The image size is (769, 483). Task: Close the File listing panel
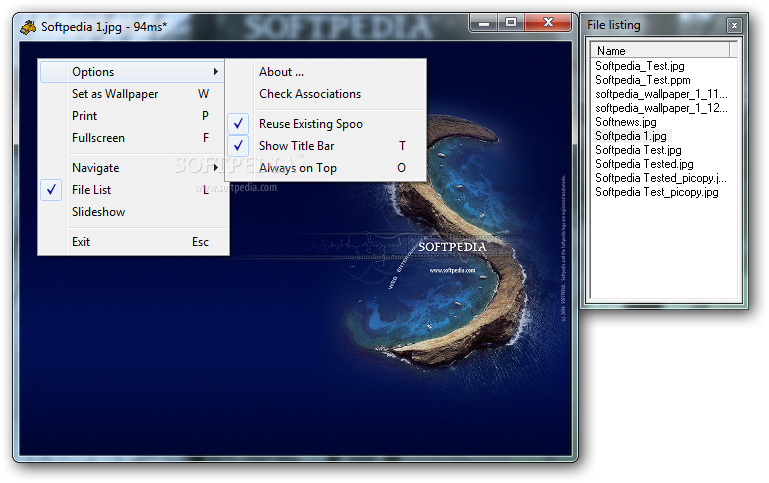pos(734,25)
